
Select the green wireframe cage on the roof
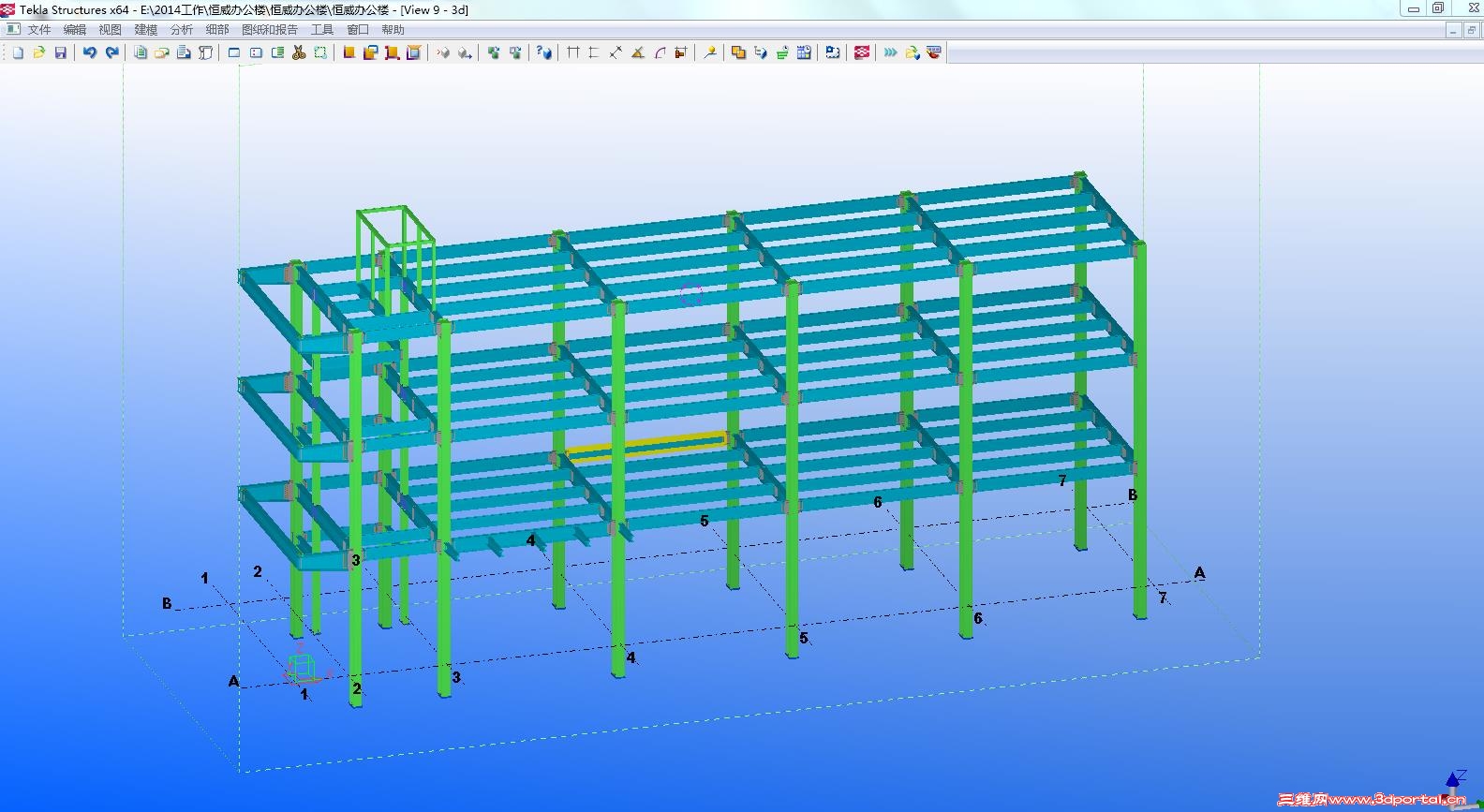(394, 260)
